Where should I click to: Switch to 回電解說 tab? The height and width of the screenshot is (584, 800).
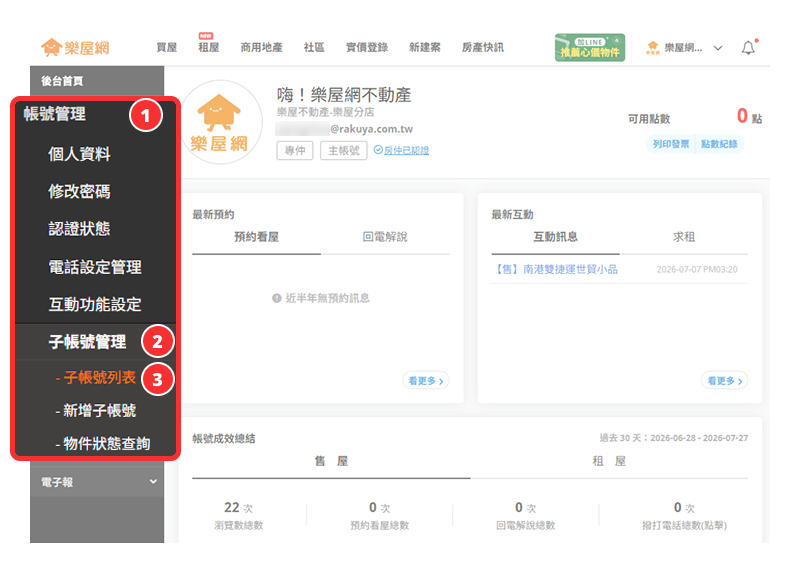[x=385, y=237]
